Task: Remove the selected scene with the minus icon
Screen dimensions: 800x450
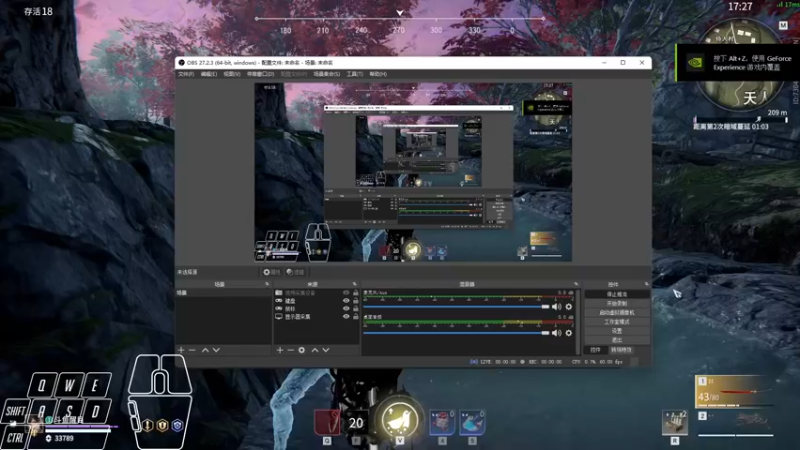Action: (x=192, y=350)
